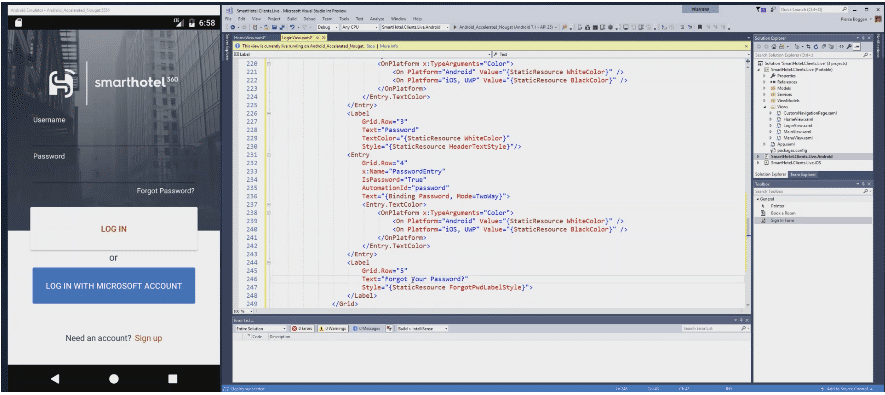Collapse the Entry block at line 231

coord(269,155)
